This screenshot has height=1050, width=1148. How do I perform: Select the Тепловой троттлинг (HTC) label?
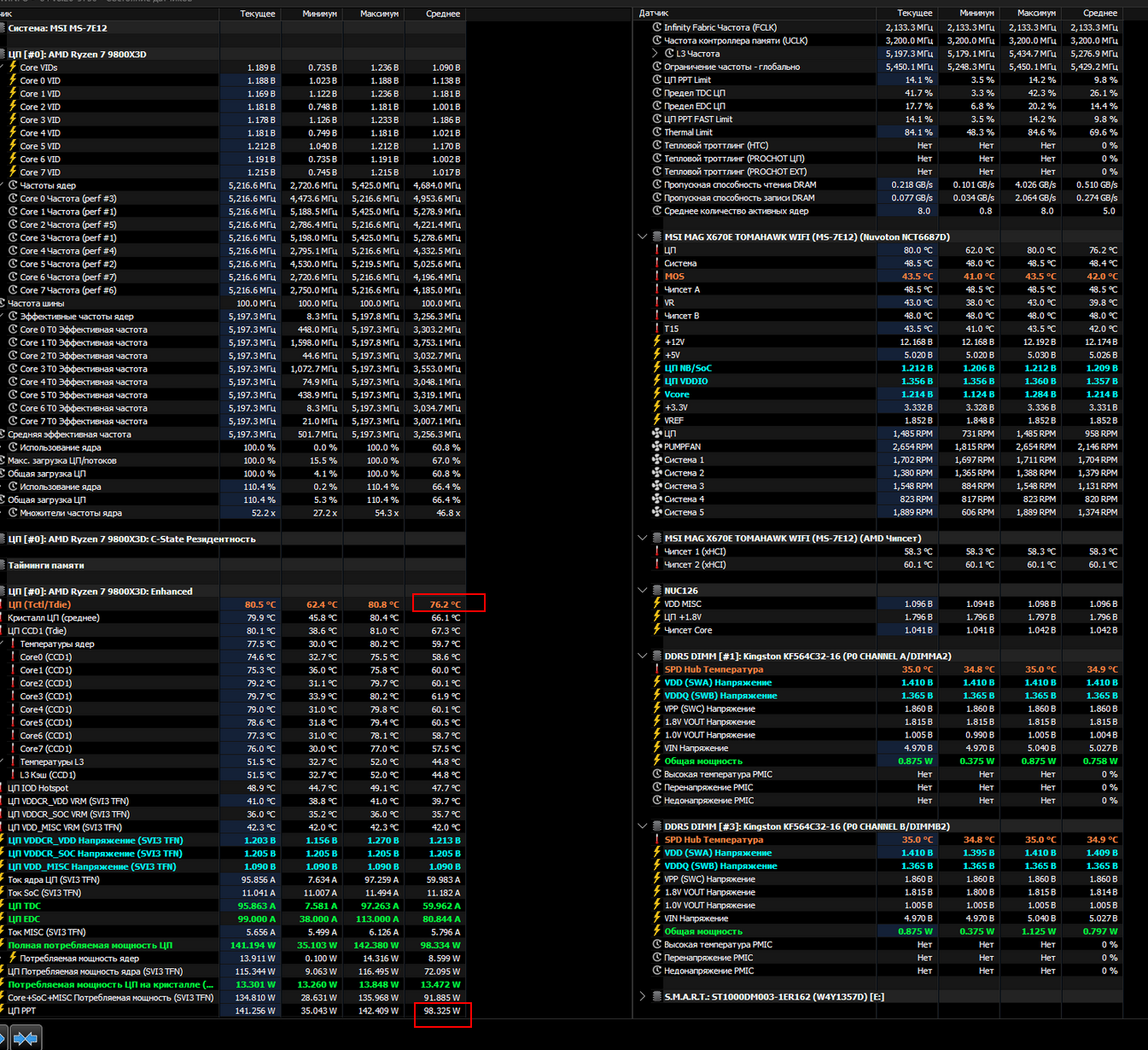pos(716,146)
